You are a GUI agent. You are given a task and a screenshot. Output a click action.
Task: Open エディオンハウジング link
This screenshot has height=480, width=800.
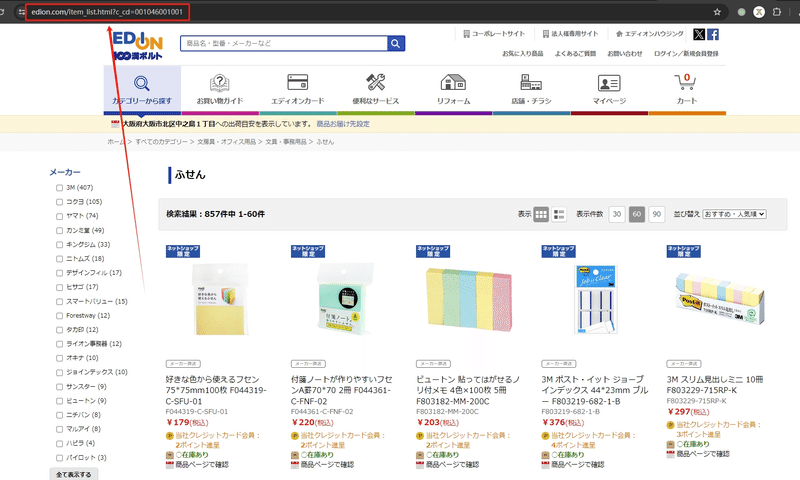pyautogui.click(x=649, y=34)
